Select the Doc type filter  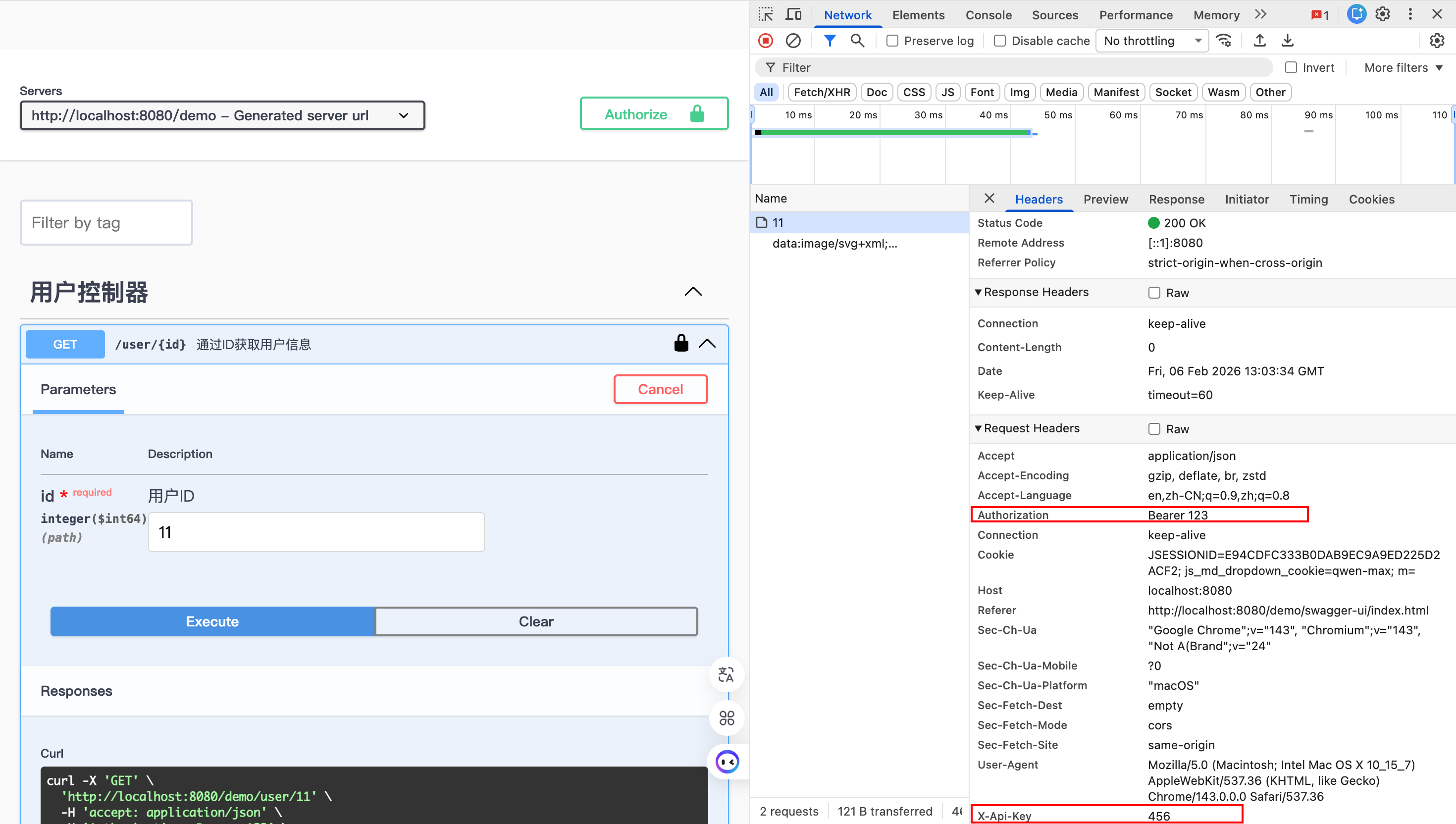click(x=877, y=92)
